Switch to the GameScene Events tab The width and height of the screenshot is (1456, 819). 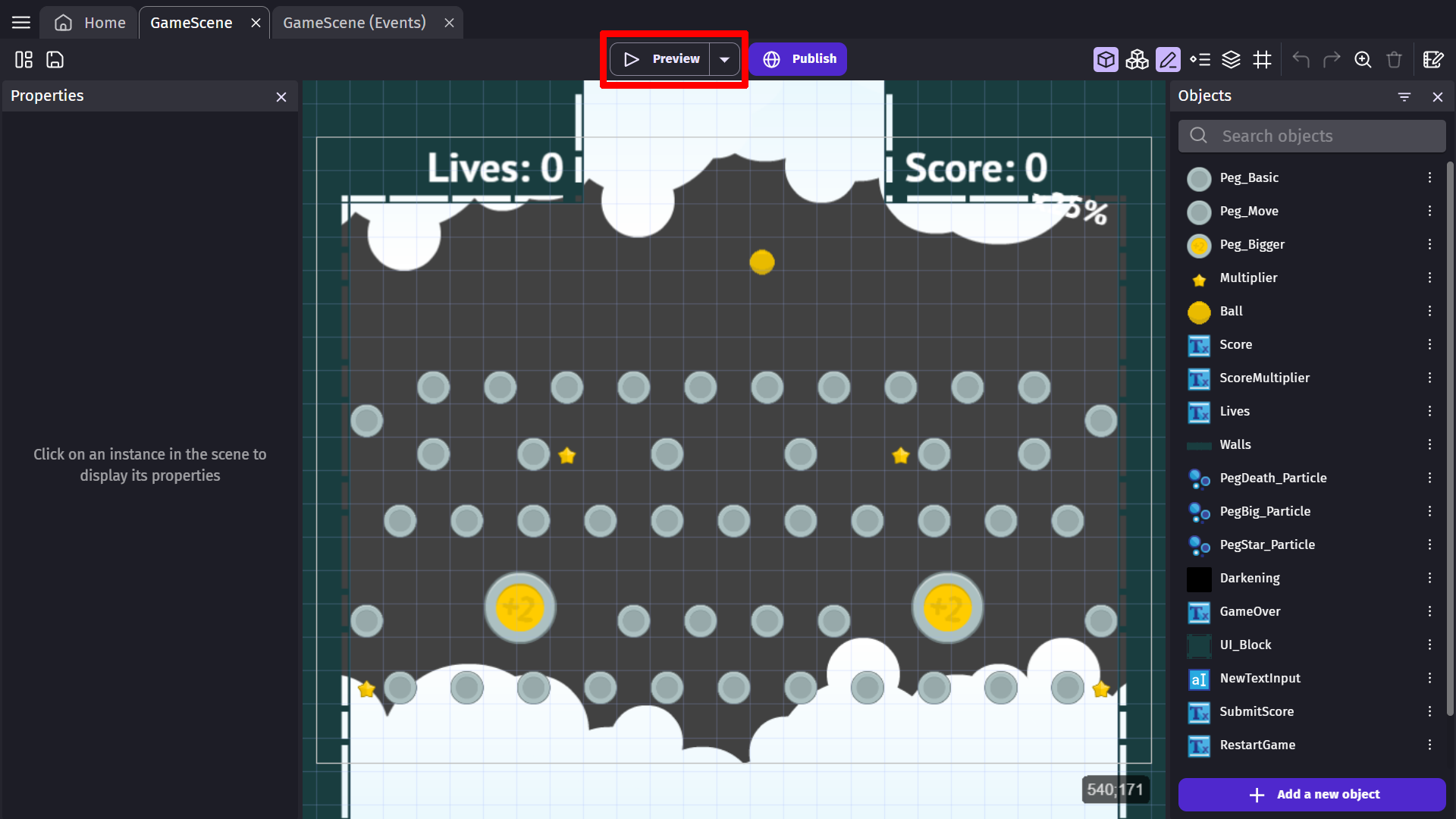pos(355,22)
